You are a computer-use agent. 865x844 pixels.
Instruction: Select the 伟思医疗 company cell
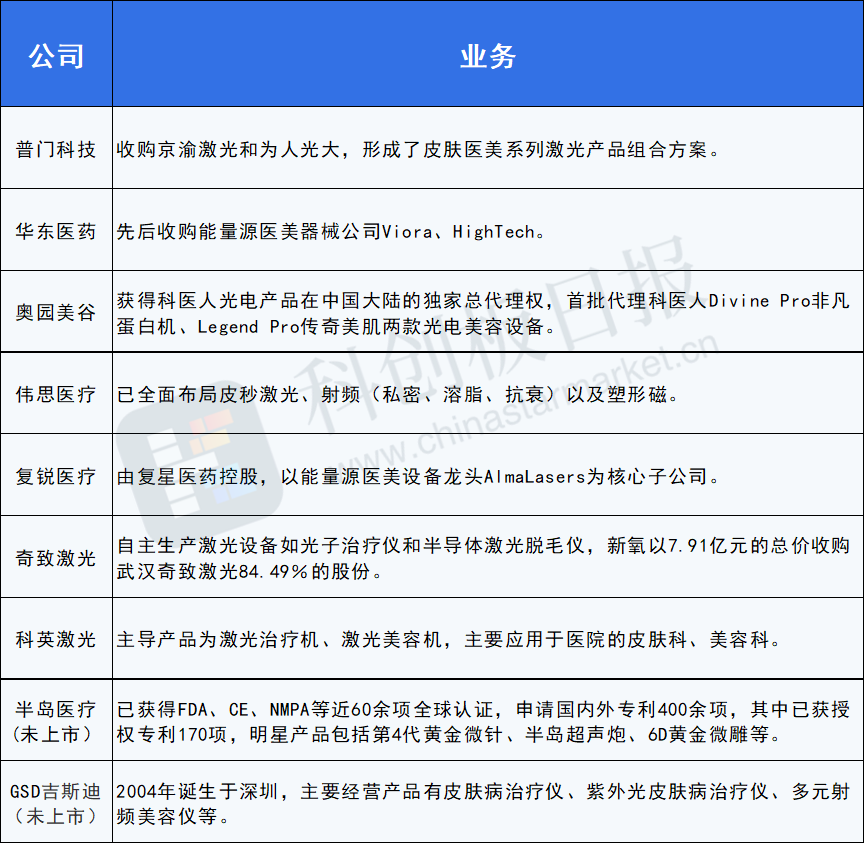pyautogui.click(x=56, y=393)
